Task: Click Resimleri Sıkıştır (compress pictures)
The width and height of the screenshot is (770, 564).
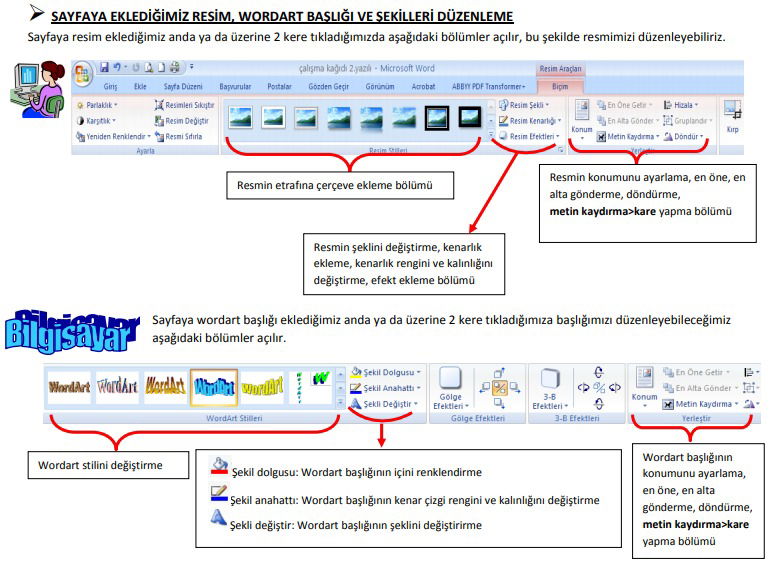Action: [x=185, y=105]
